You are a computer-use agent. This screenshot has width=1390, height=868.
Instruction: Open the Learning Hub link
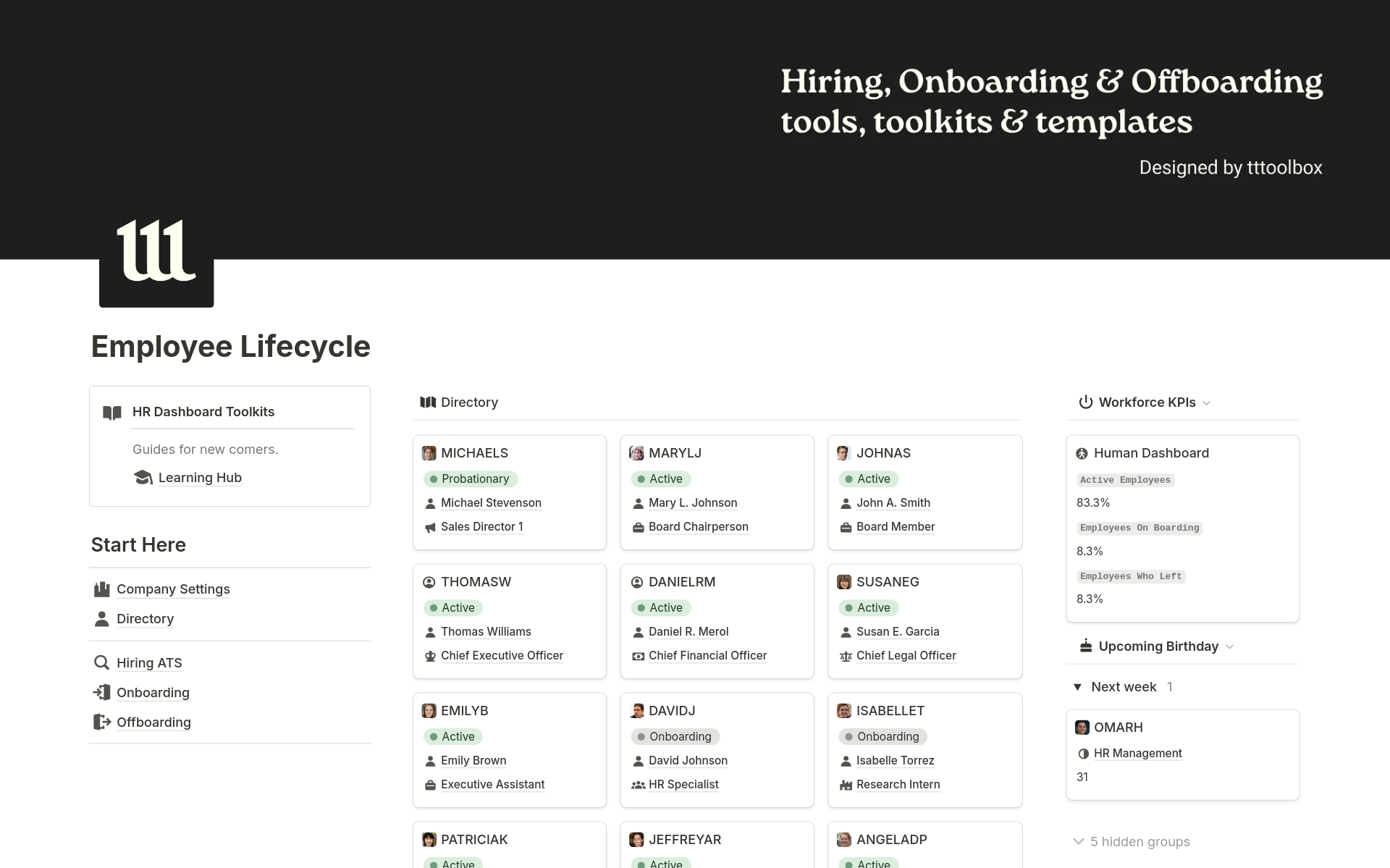(200, 478)
